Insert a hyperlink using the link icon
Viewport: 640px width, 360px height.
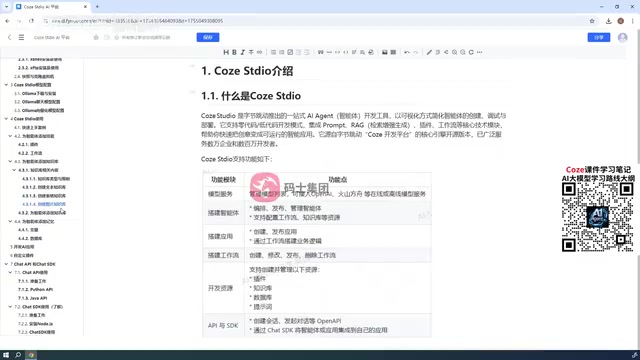259,52
